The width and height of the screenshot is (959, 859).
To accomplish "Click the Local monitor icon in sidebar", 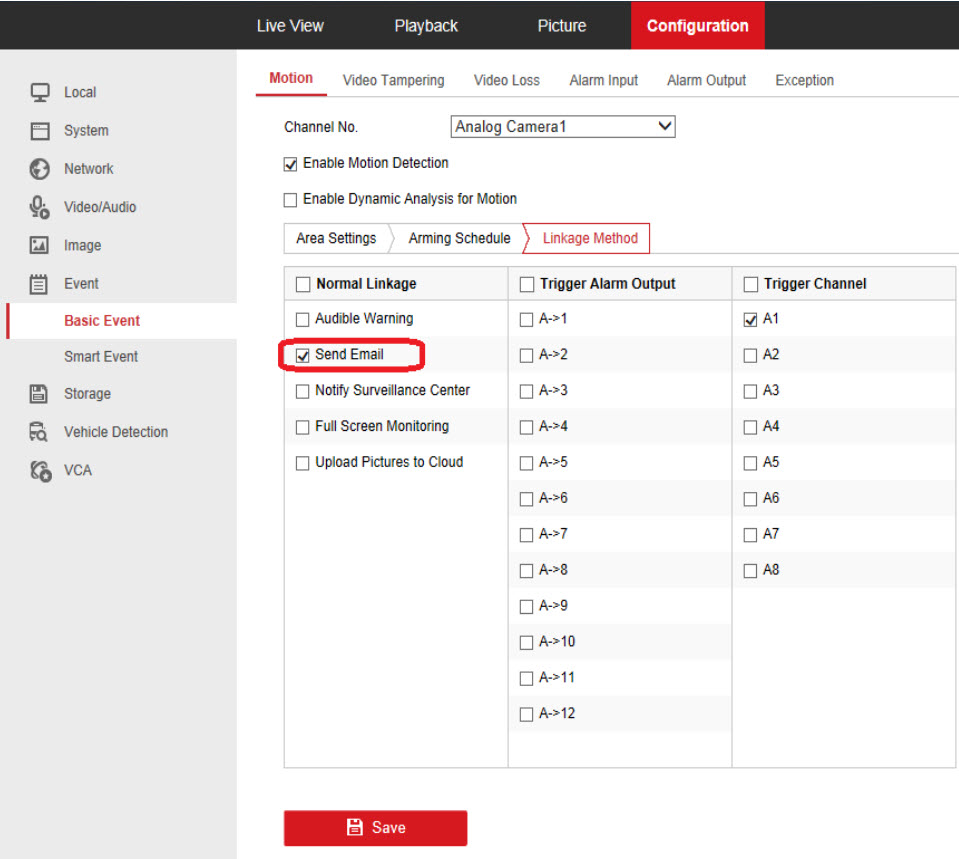I will click(x=40, y=92).
